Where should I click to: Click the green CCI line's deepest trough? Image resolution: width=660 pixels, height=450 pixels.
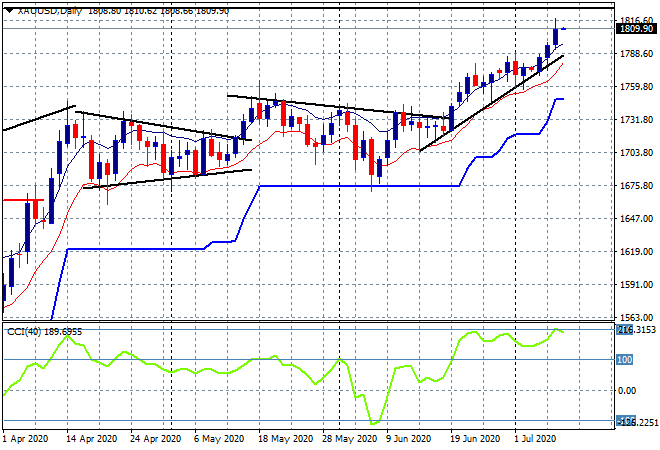click(374, 423)
